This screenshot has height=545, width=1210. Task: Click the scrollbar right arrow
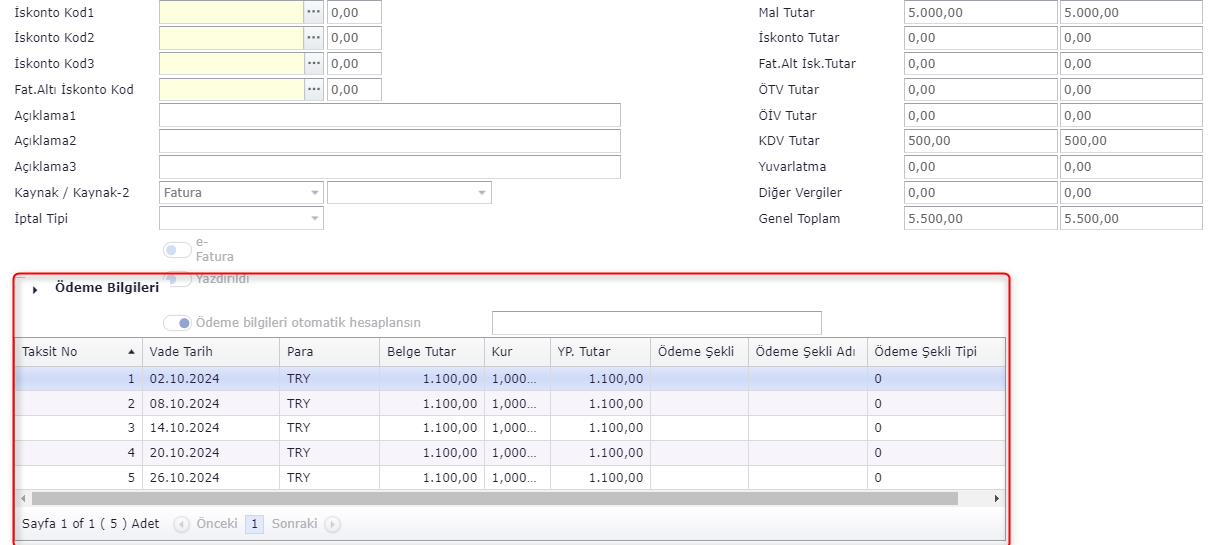click(x=996, y=498)
